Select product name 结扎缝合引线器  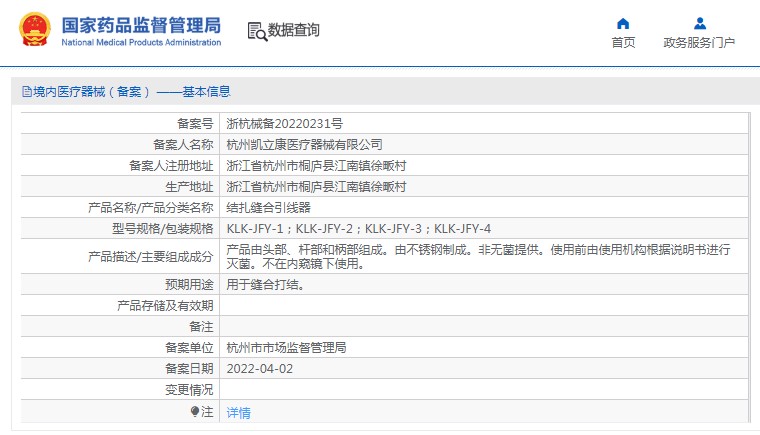point(269,208)
